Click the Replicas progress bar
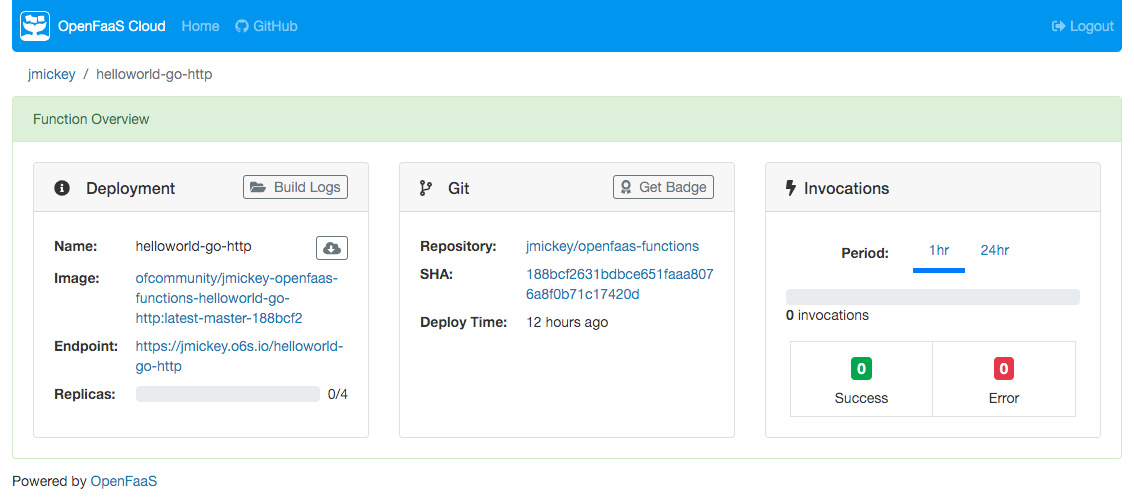The height and width of the screenshot is (501, 1134). (228, 394)
